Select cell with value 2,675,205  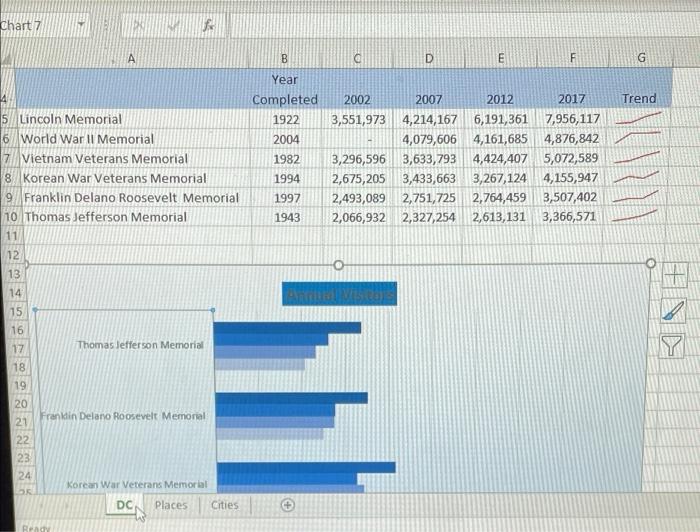pyautogui.click(x=358, y=179)
